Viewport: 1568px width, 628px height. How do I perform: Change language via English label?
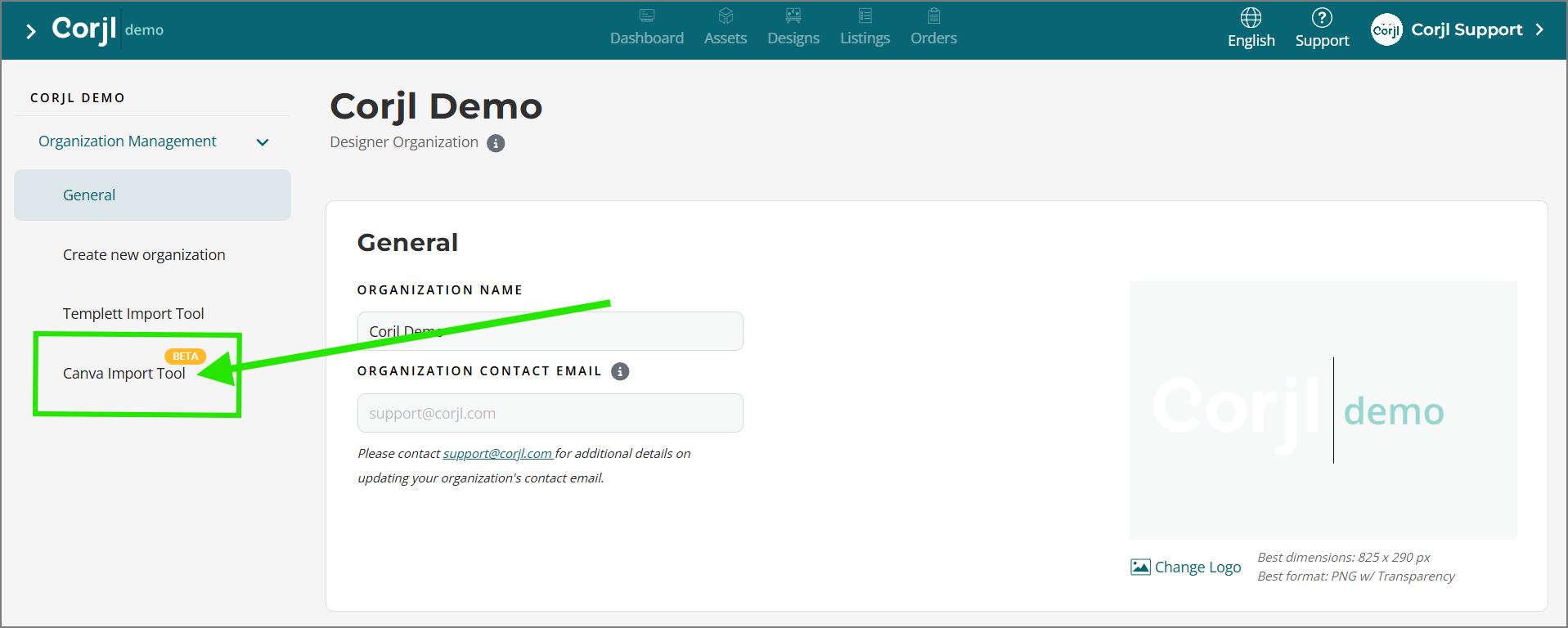(x=1251, y=40)
